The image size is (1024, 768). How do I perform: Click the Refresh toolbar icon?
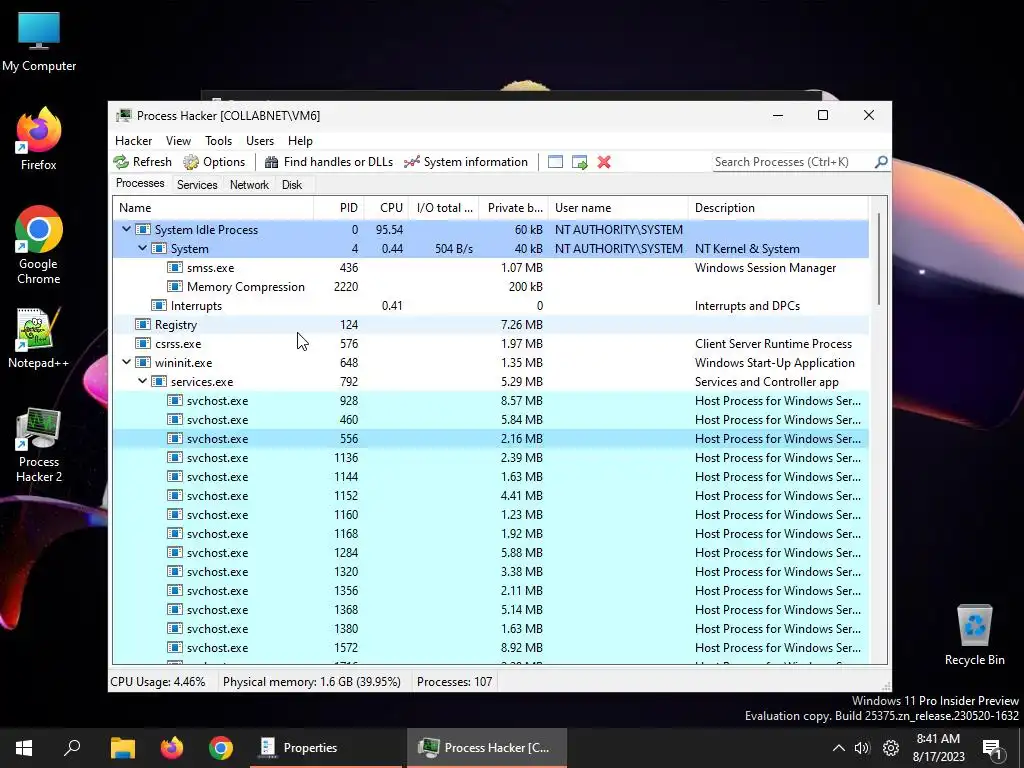click(x=121, y=162)
